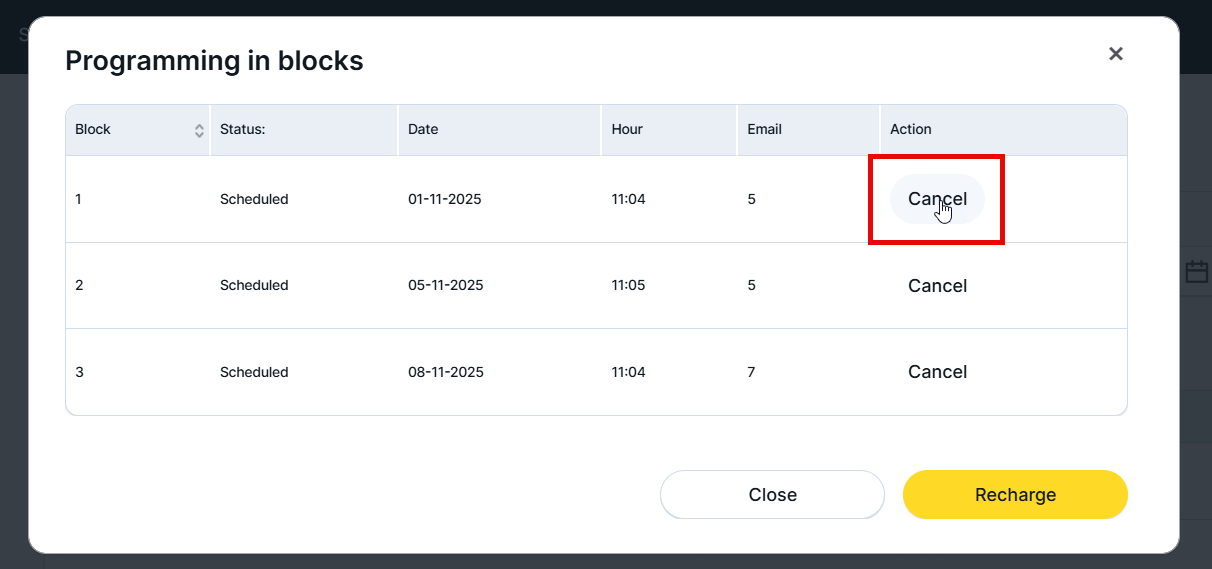Cancel scheduled block 2
Viewport: 1212px width, 569px height.
pyautogui.click(x=937, y=286)
